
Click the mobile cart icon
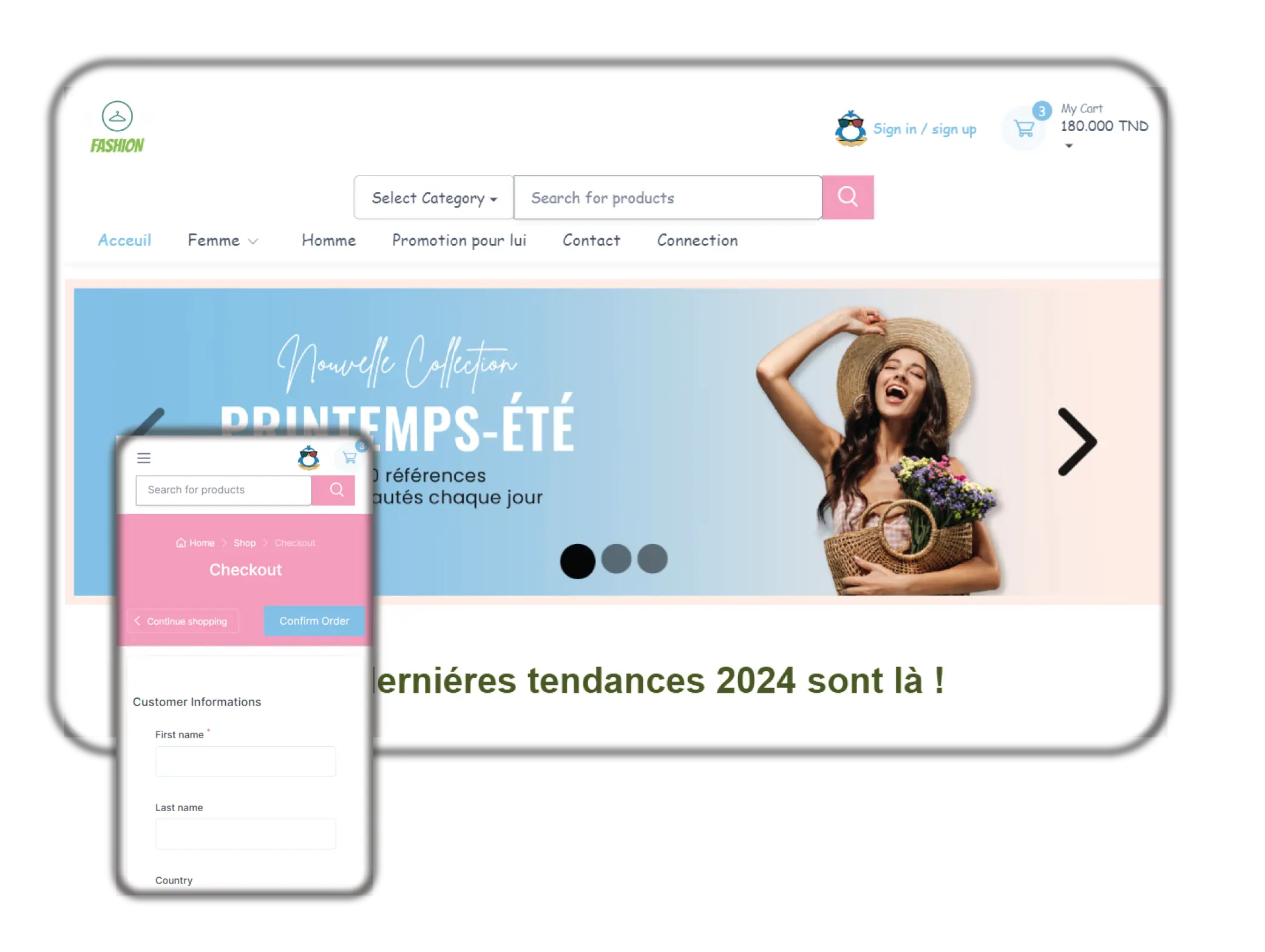[350, 458]
